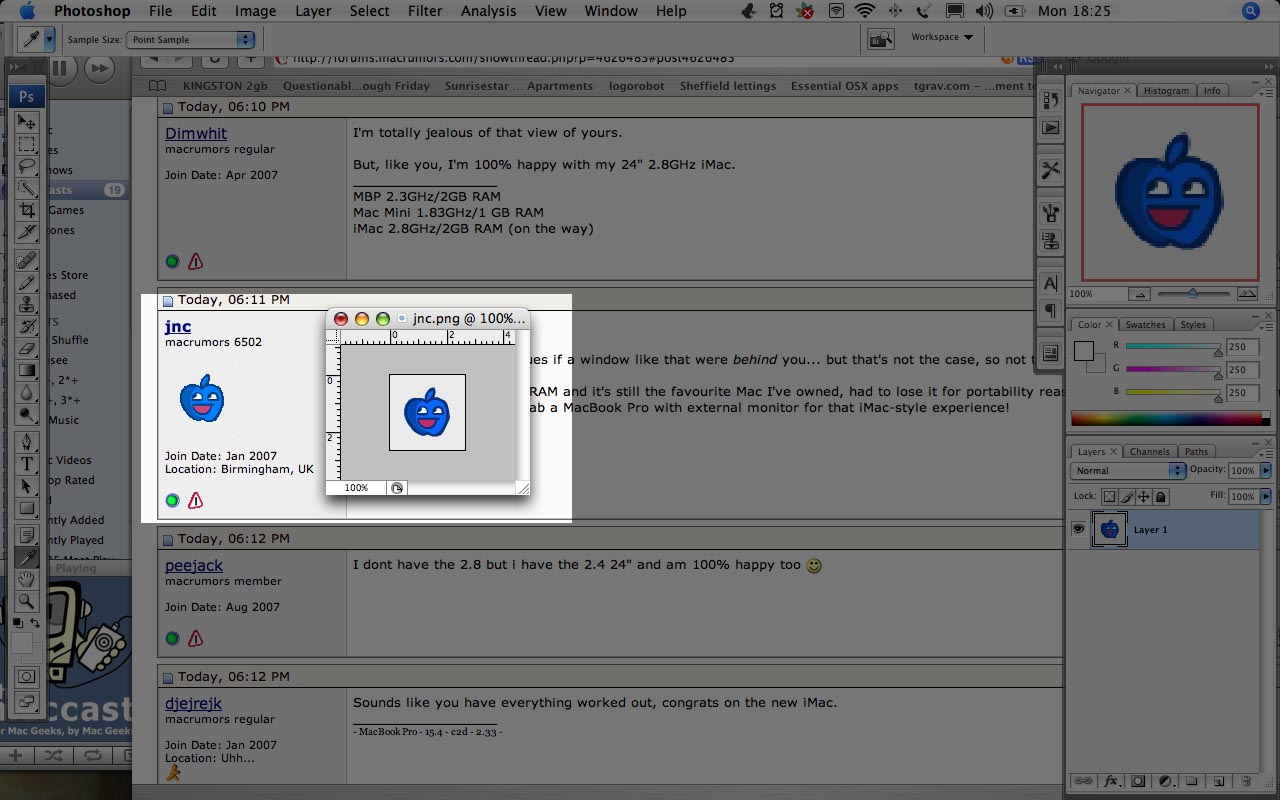Image resolution: width=1280 pixels, height=800 pixels.
Task: Toggle Layer 1 visibility eye
Action: (1079, 529)
